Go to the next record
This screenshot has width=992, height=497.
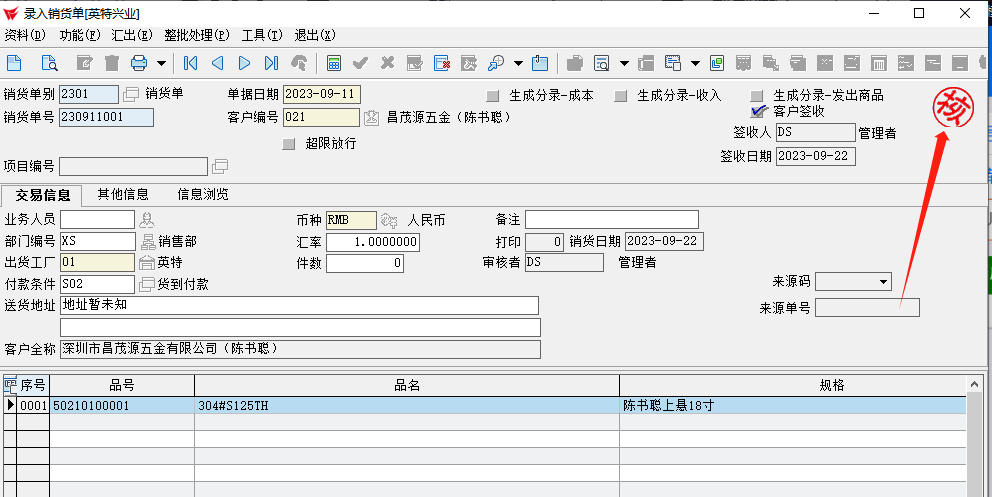[x=244, y=63]
